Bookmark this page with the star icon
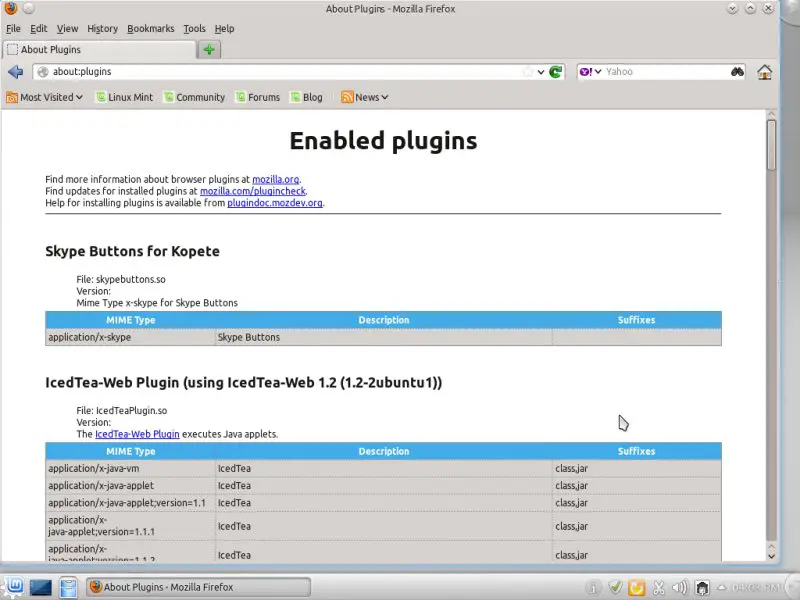Image resolution: width=800 pixels, height=600 pixels. coord(528,72)
